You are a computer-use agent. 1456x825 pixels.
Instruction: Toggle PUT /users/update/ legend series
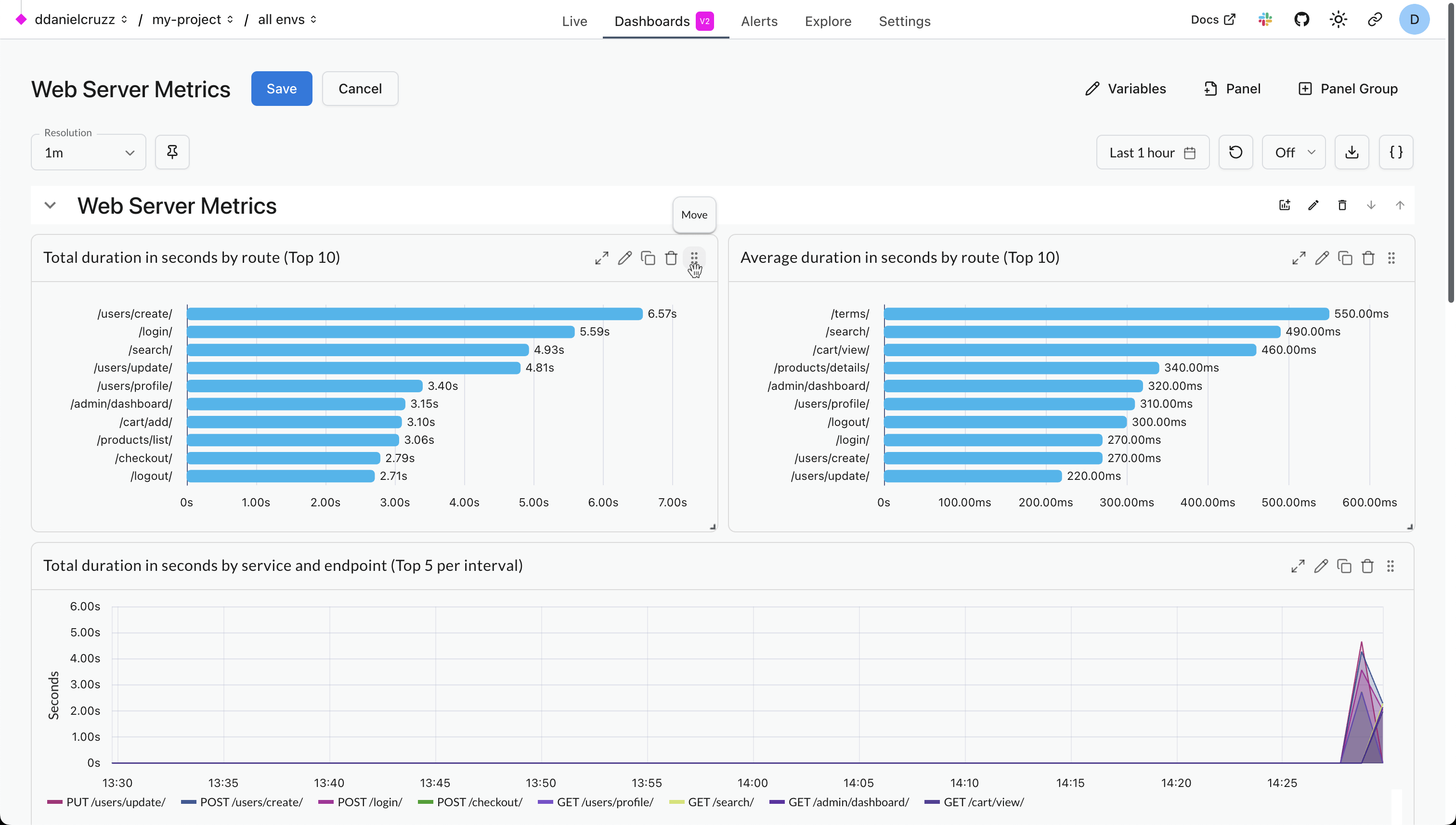click(x=115, y=802)
